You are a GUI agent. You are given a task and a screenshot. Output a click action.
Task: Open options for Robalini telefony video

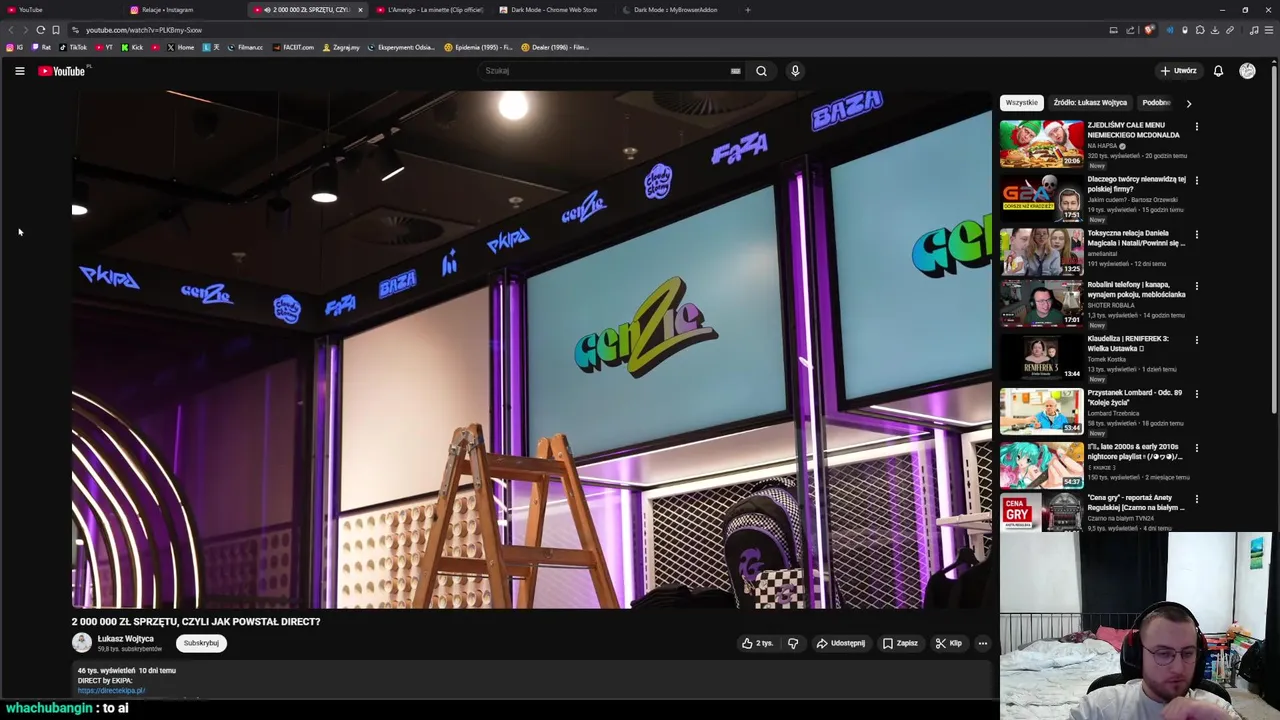[x=1196, y=286]
